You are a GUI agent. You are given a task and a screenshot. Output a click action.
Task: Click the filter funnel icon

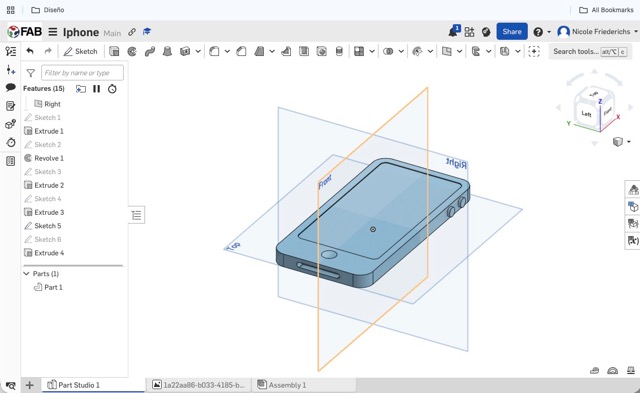31,73
